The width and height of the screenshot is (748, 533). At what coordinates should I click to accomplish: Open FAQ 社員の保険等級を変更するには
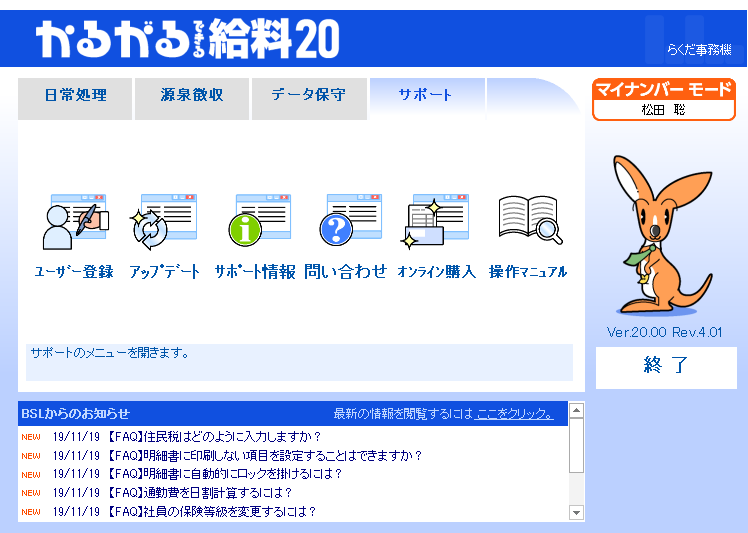coord(210,512)
